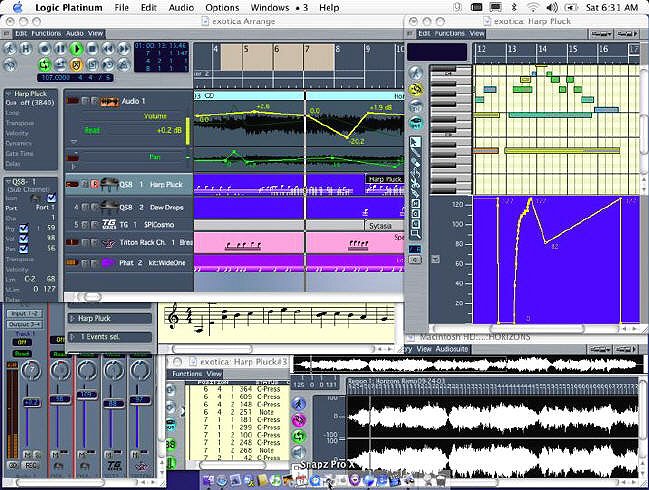This screenshot has width=649, height=490.
Task: Toggle the Vol checkbox in instrument parameters
Action: 24,238
